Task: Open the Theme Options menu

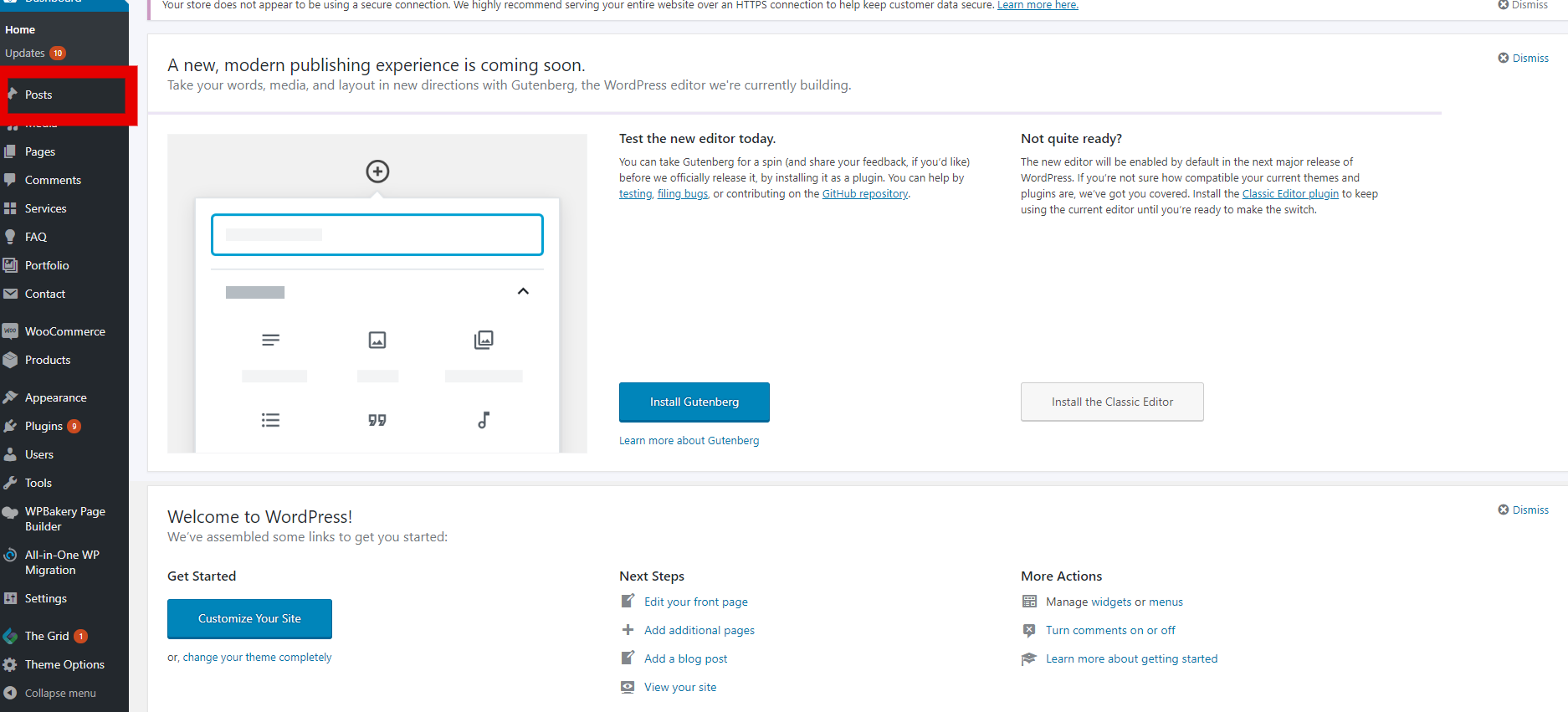Action: (x=64, y=664)
